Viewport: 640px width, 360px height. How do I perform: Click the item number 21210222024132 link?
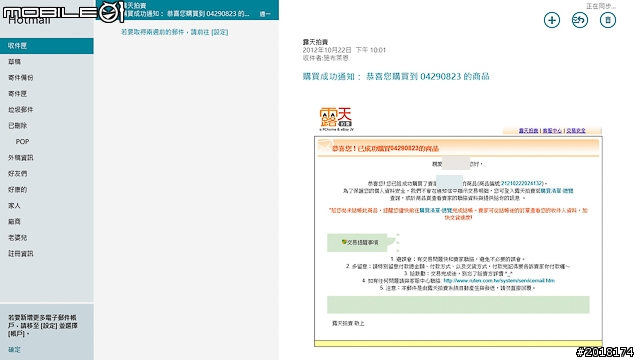[522, 184]
